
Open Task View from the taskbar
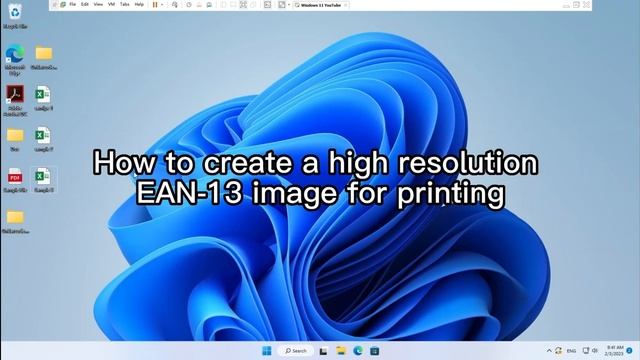point(323,351)
